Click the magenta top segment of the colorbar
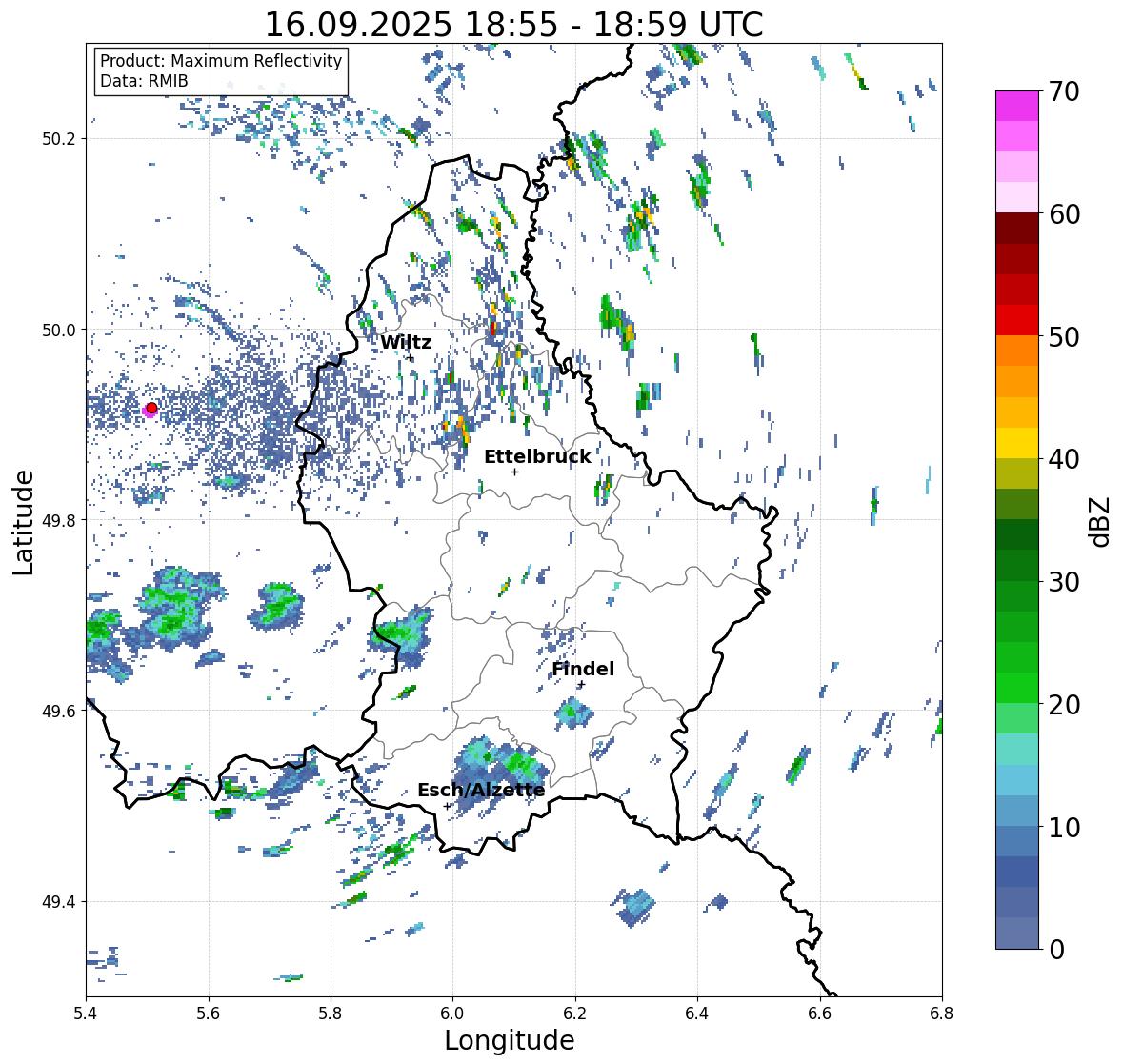 tap(1017, 106)
